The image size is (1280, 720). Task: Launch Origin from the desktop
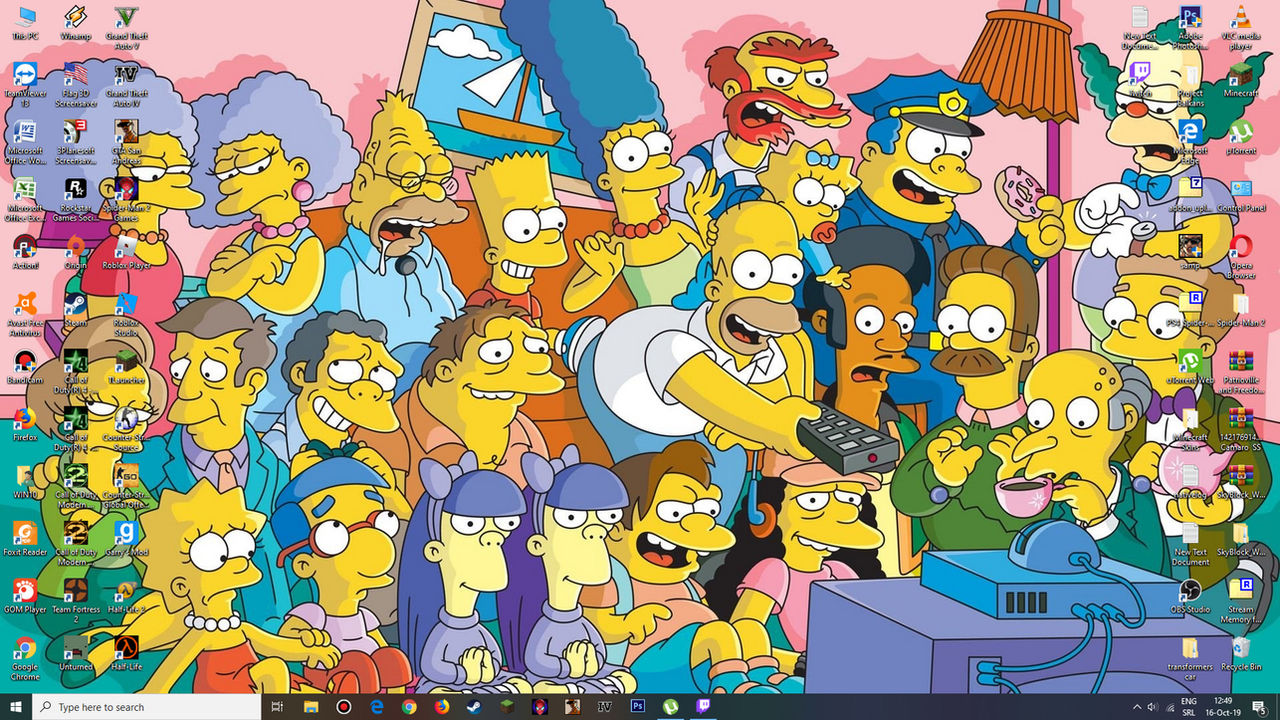[x=76, y=251]
